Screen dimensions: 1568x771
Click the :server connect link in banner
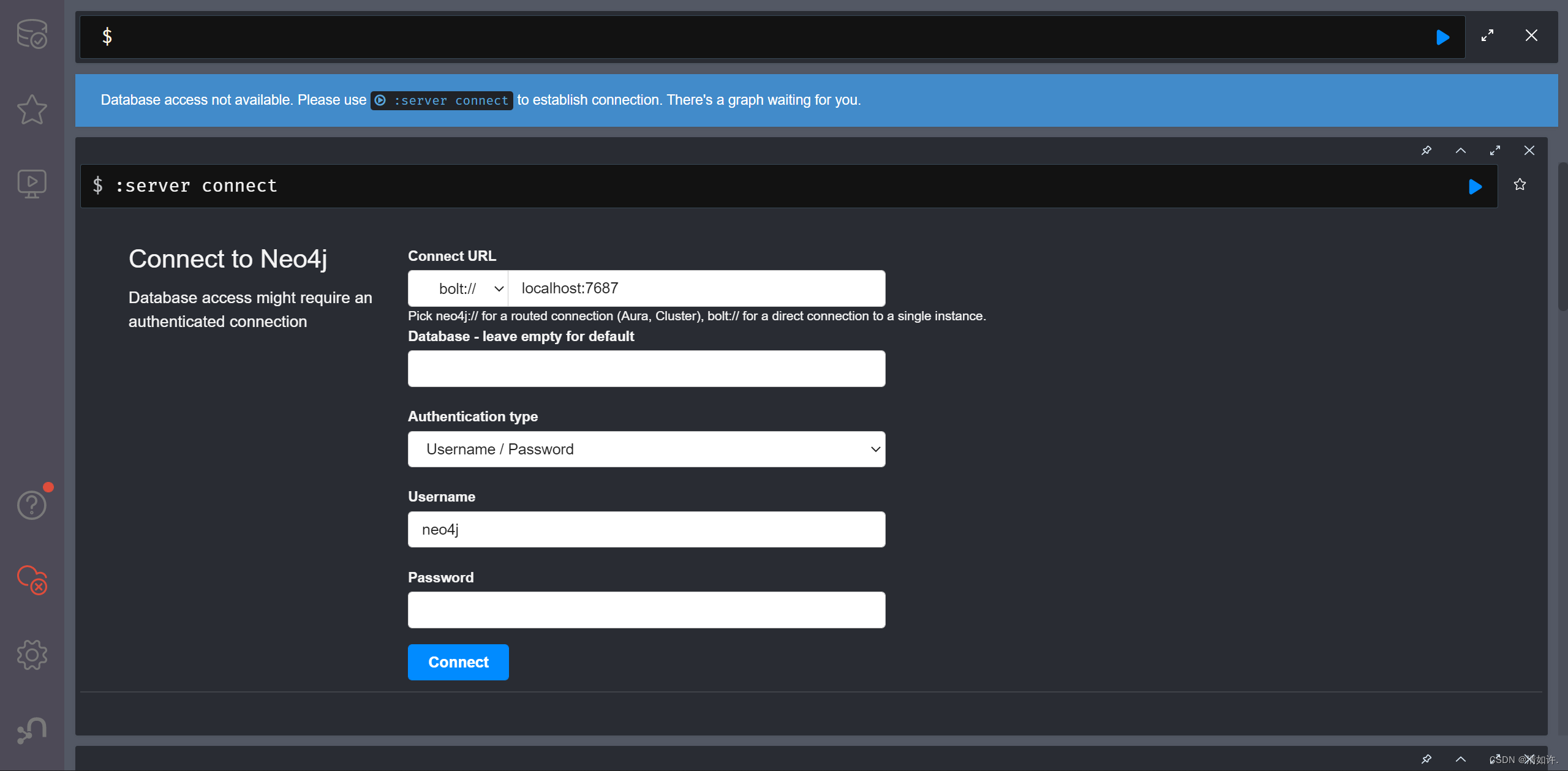point(442,100)
